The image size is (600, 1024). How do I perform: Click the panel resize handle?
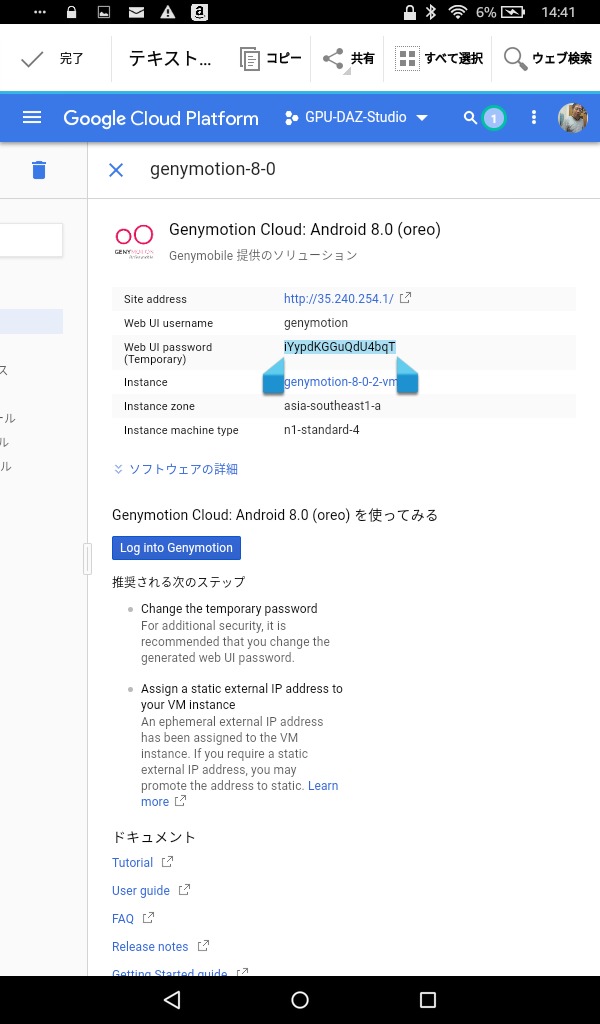87,558
